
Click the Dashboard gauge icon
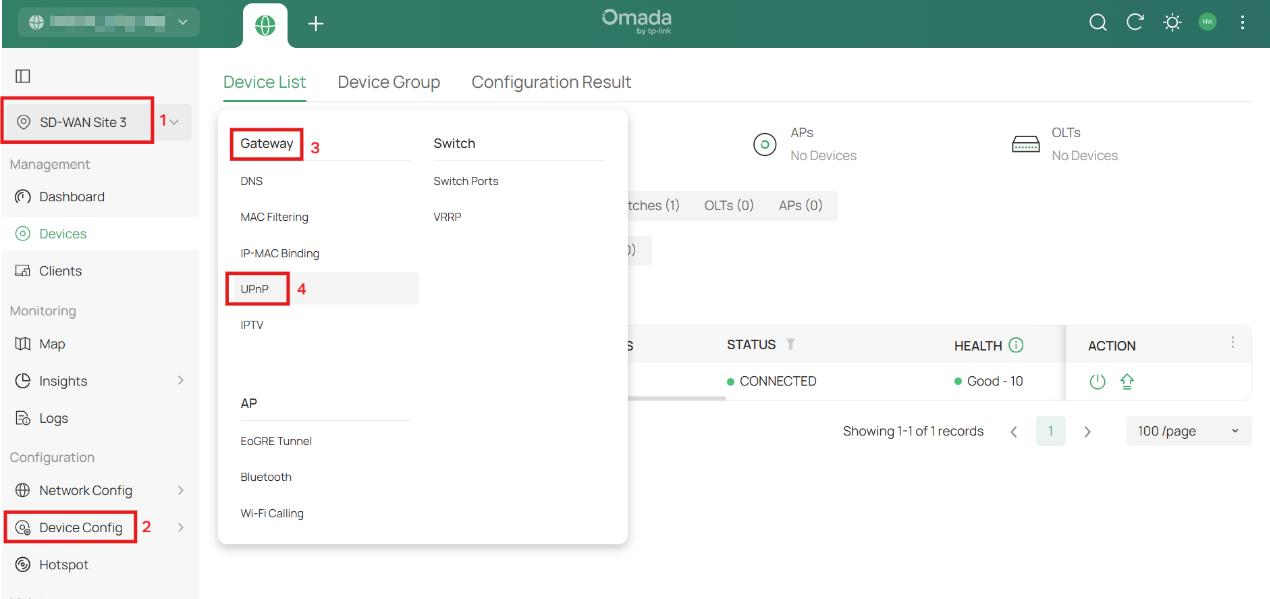23,197
